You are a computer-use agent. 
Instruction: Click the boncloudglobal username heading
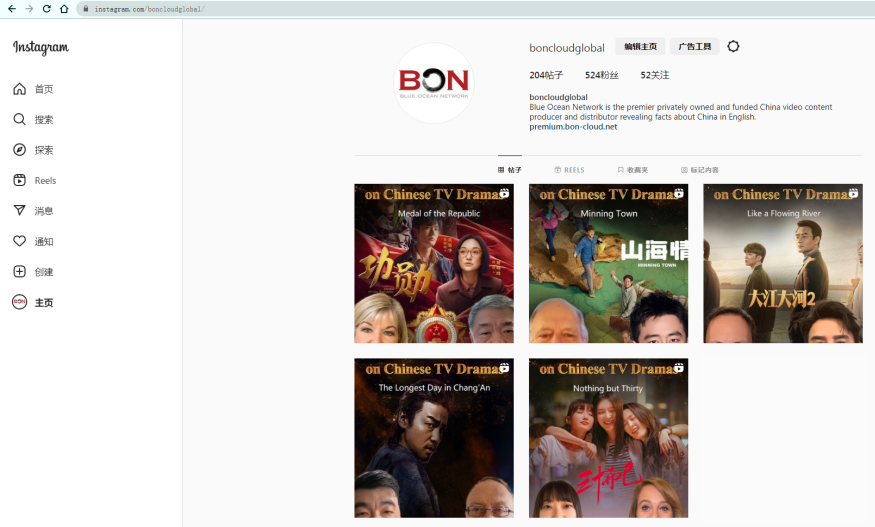tap(566, 48)
